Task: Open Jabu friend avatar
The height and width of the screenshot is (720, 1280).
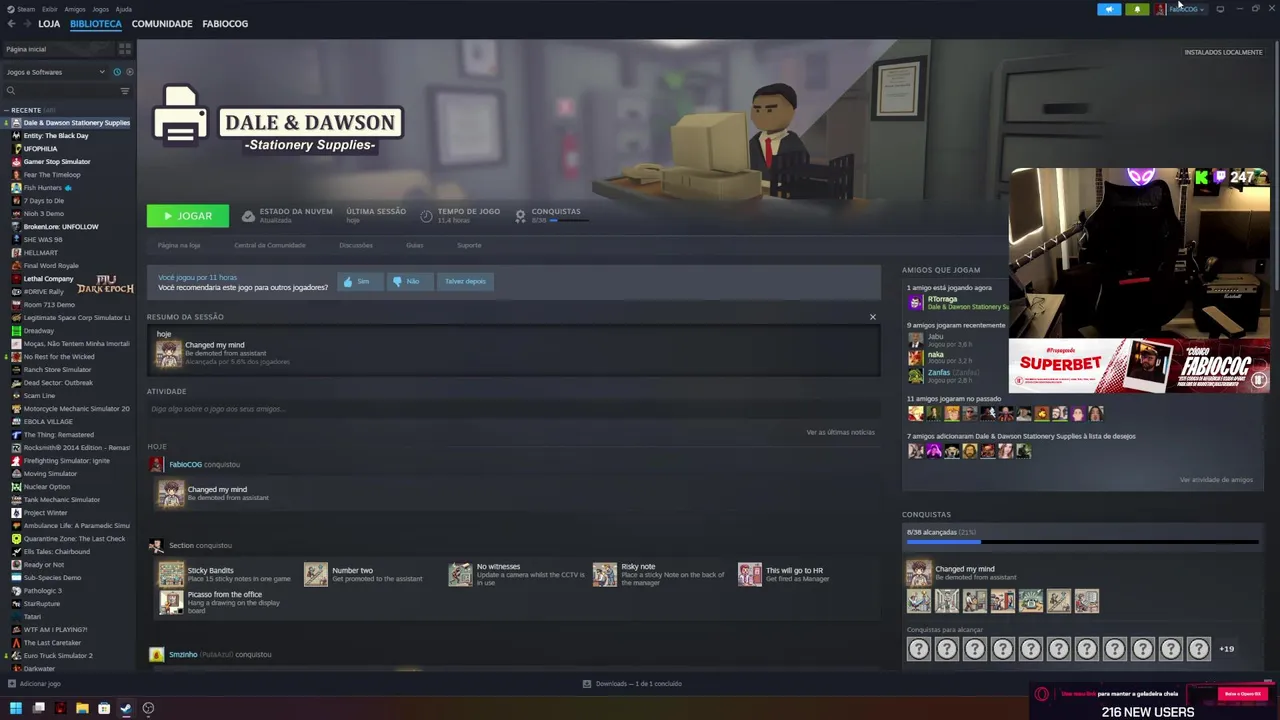Action: 915,340
